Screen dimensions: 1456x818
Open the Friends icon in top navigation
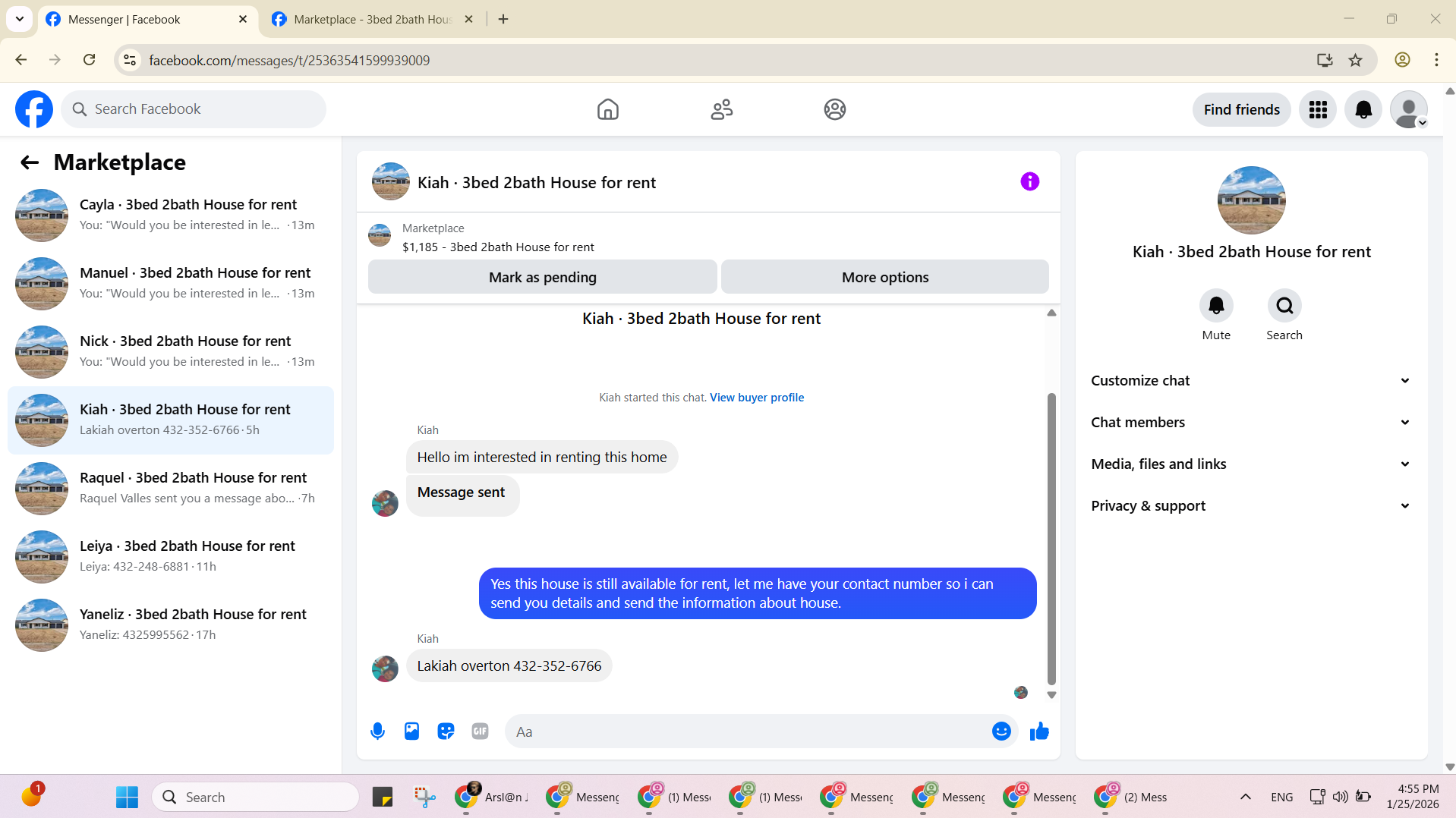point(721,109)
